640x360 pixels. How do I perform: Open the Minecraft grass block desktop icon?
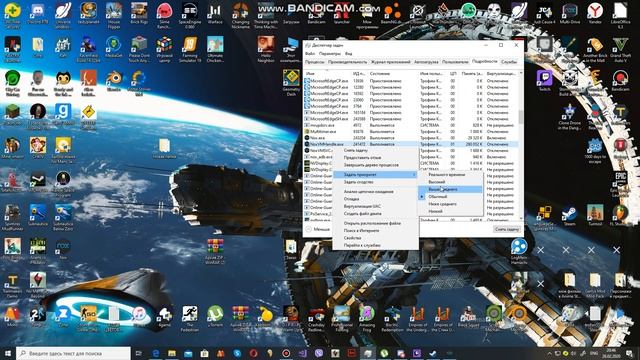click(12, 114)
